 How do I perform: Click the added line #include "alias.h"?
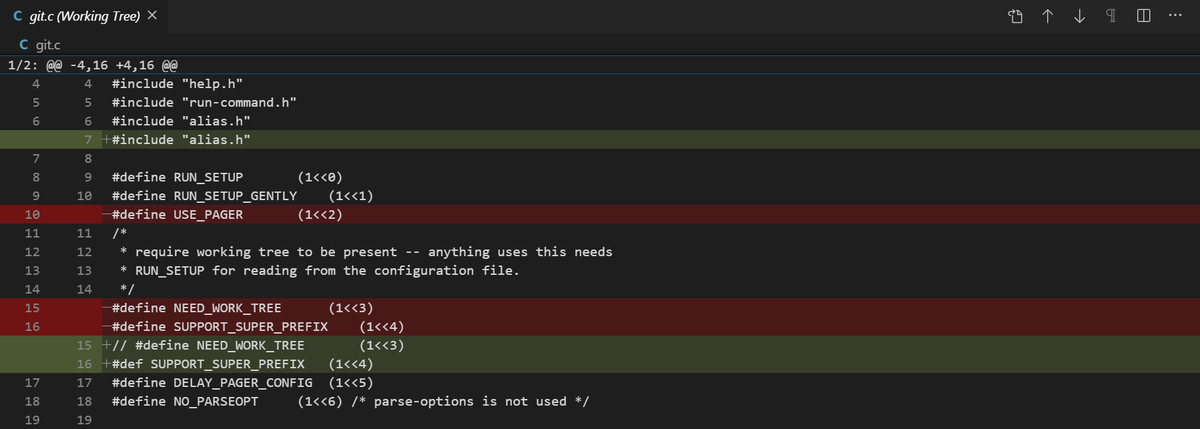pyautogui.click(x=180, y=139)
